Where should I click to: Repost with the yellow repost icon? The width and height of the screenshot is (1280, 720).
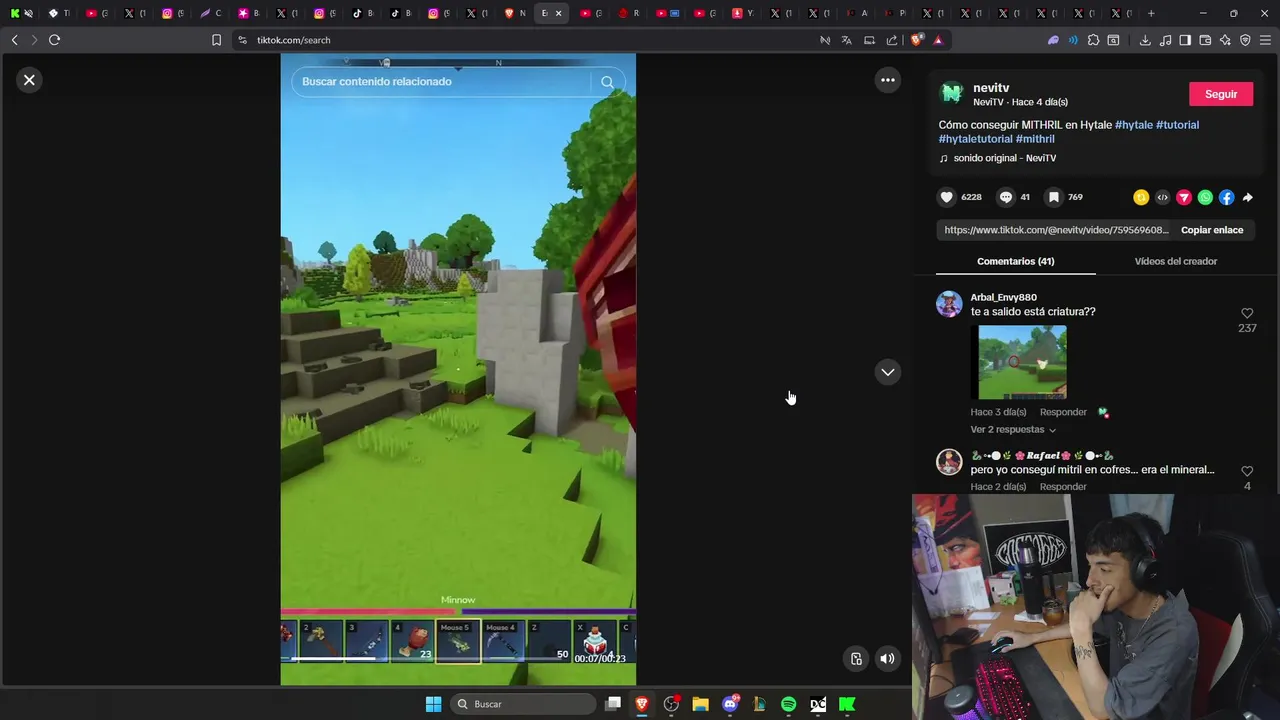tap(1140, 197)
